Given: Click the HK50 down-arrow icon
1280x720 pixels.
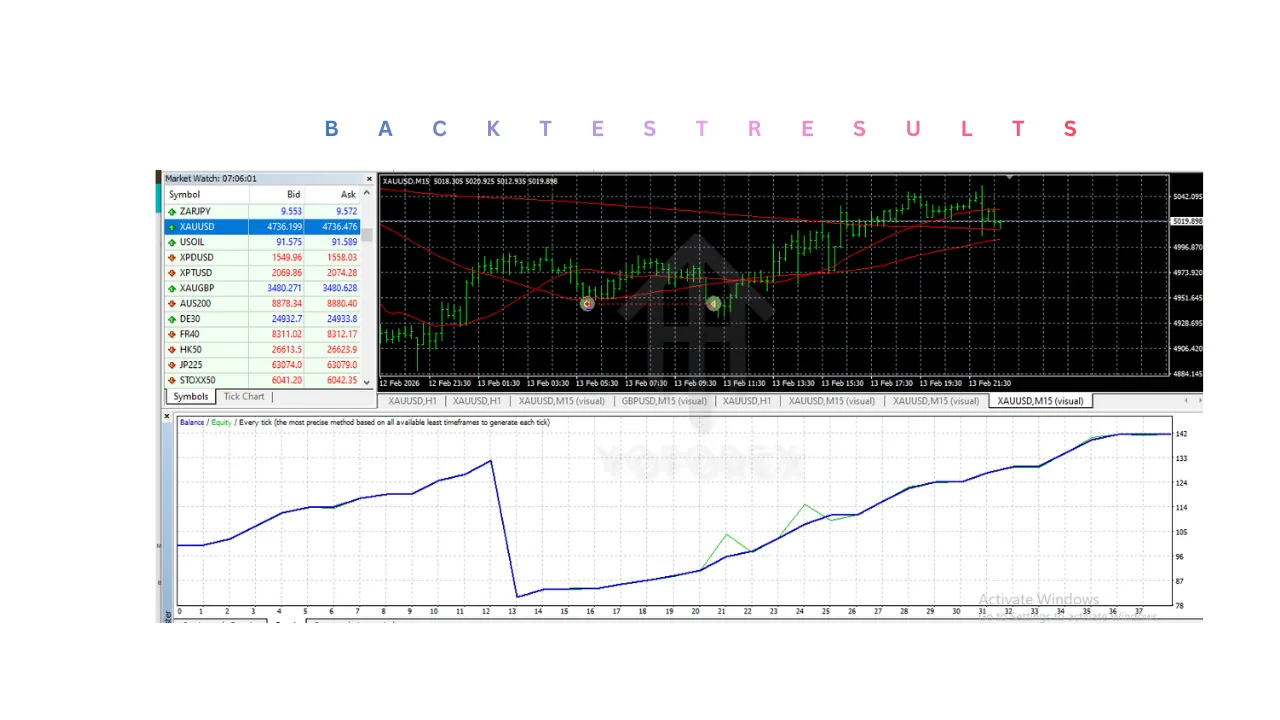Looking at the screenshot, I should click(172, 350).
